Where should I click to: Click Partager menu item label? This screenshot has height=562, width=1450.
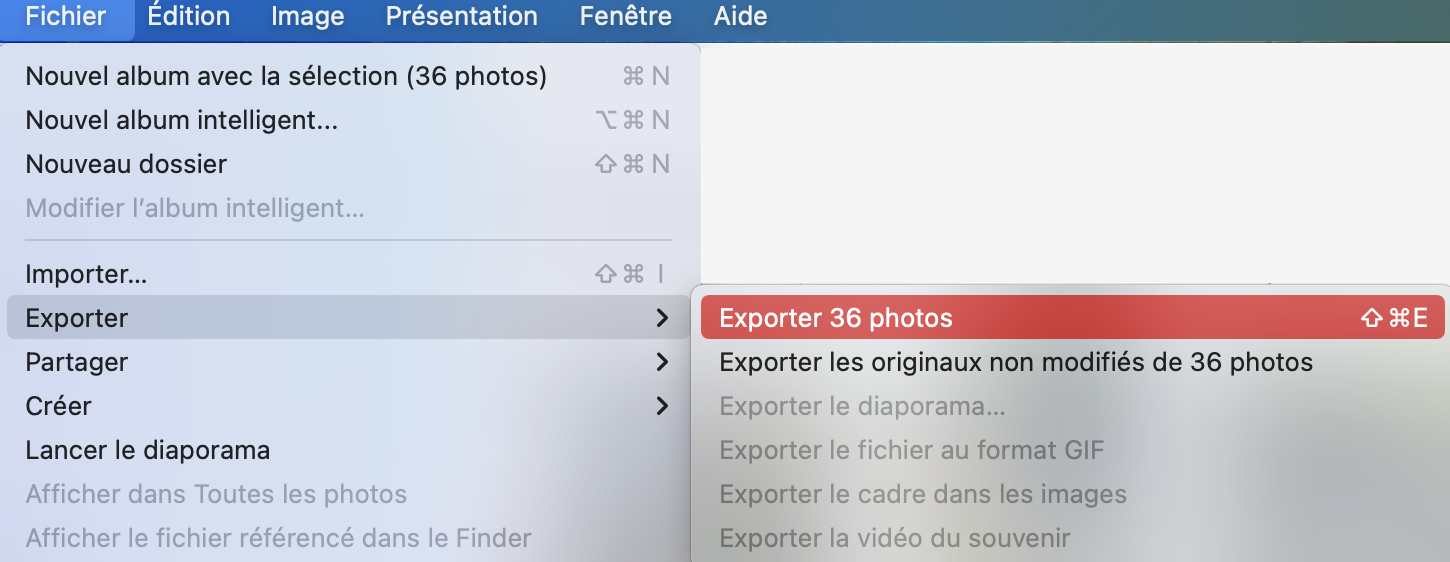[77, 362]
